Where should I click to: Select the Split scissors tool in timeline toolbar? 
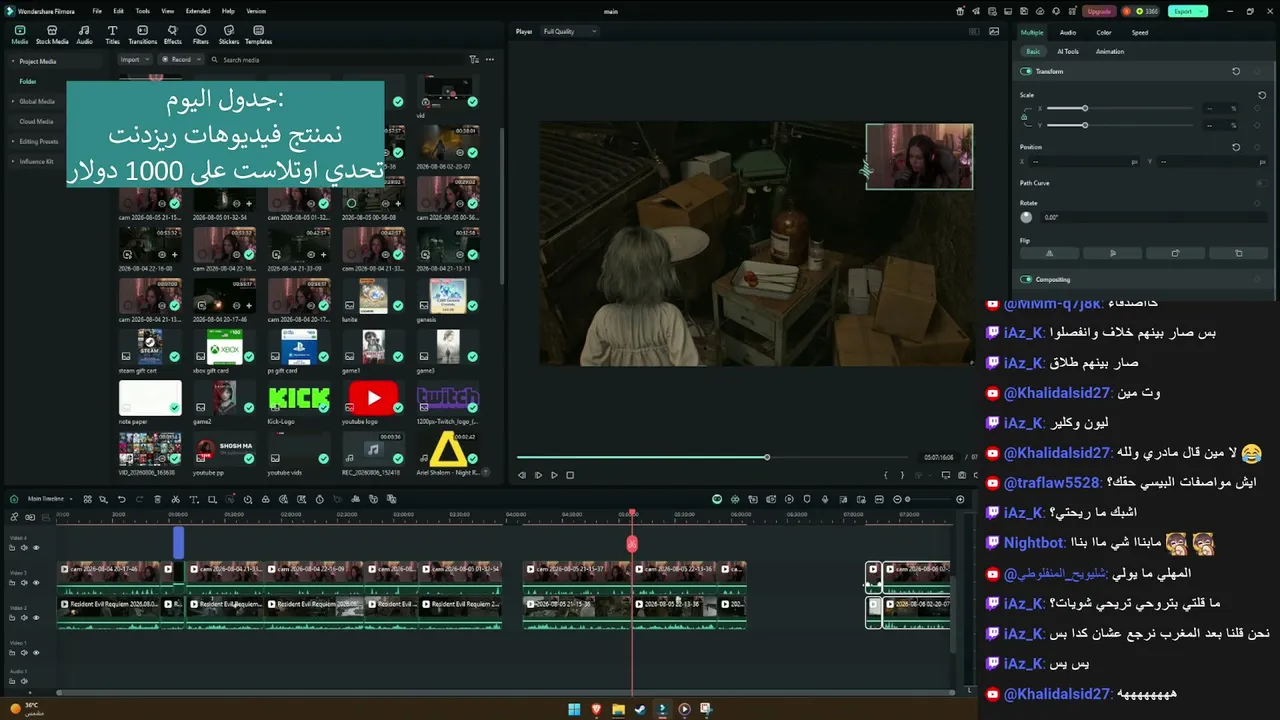click(x=175, y=499)
